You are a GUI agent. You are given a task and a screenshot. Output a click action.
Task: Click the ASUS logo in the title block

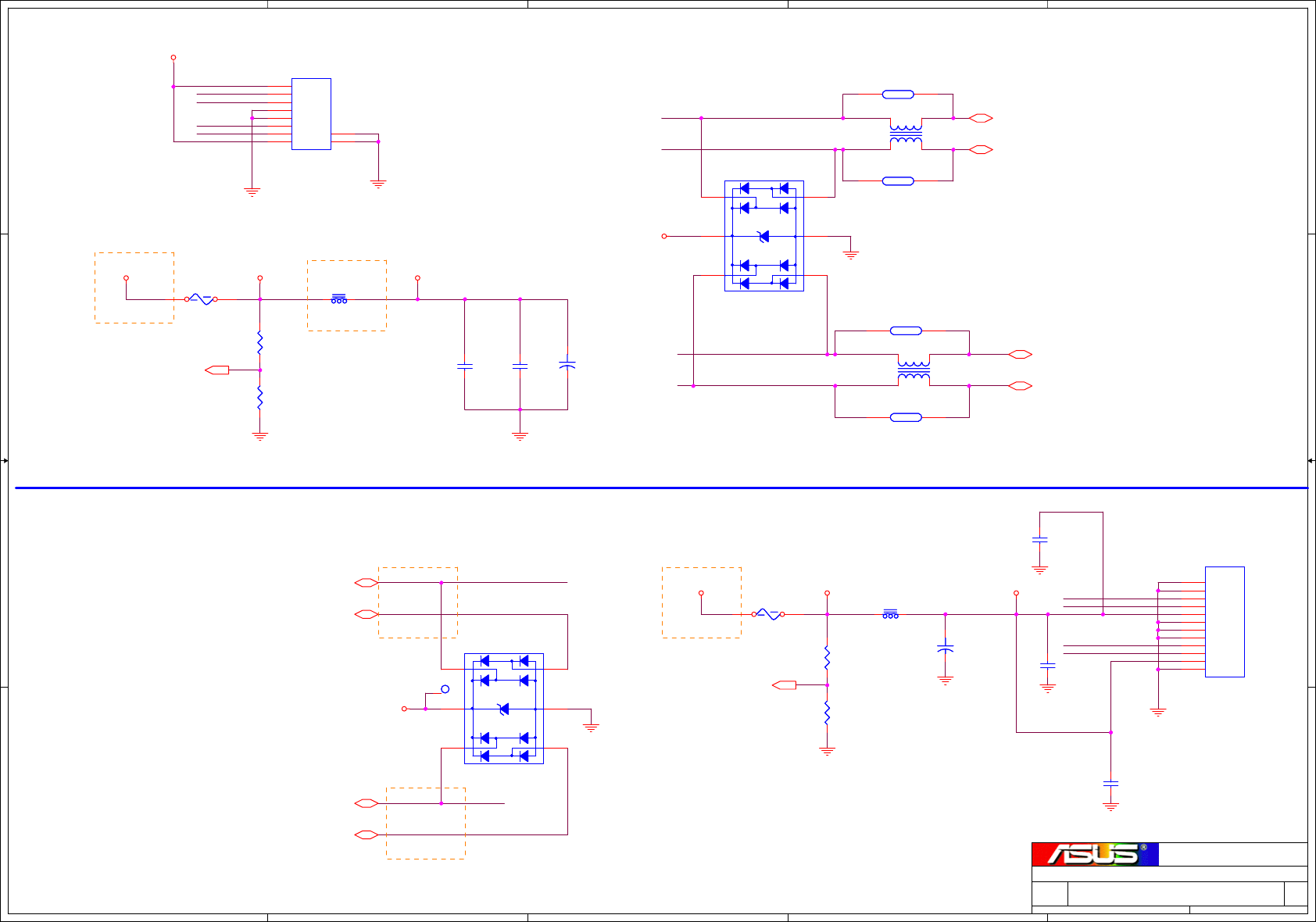(1095, 854)
